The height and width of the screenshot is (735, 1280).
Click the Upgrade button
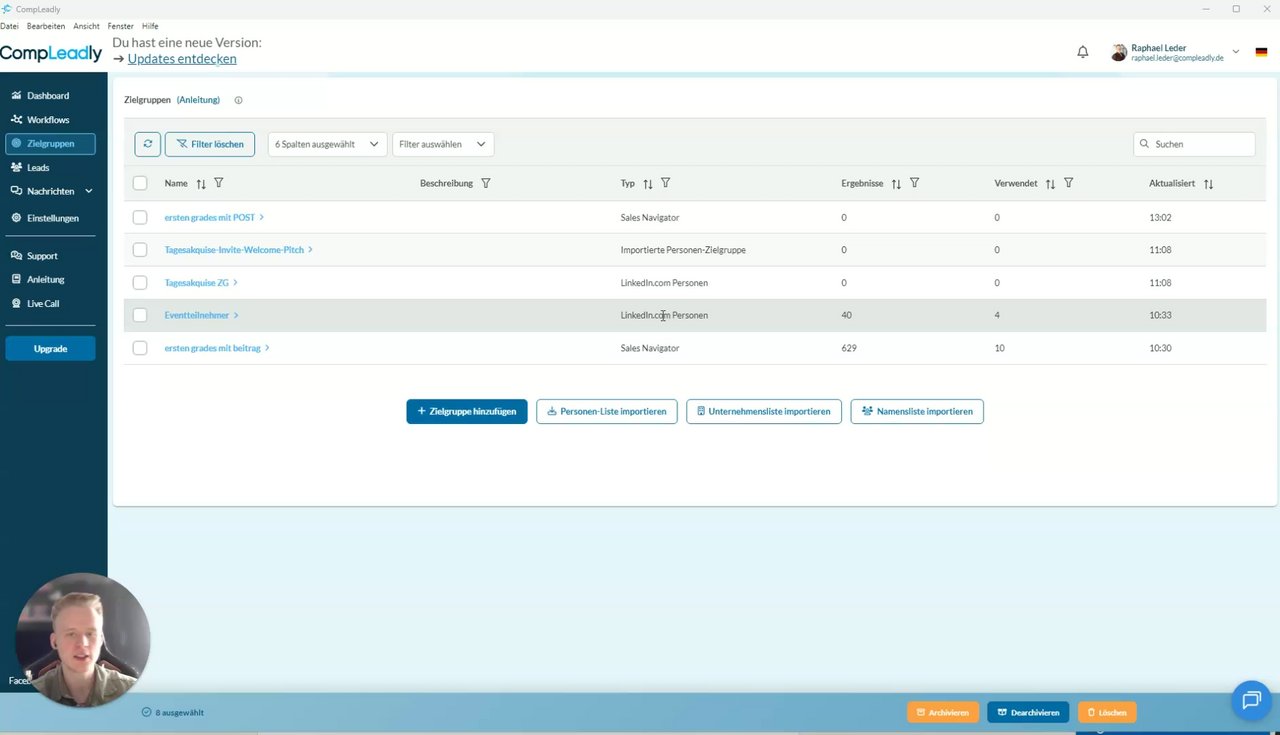coord(50,349)
